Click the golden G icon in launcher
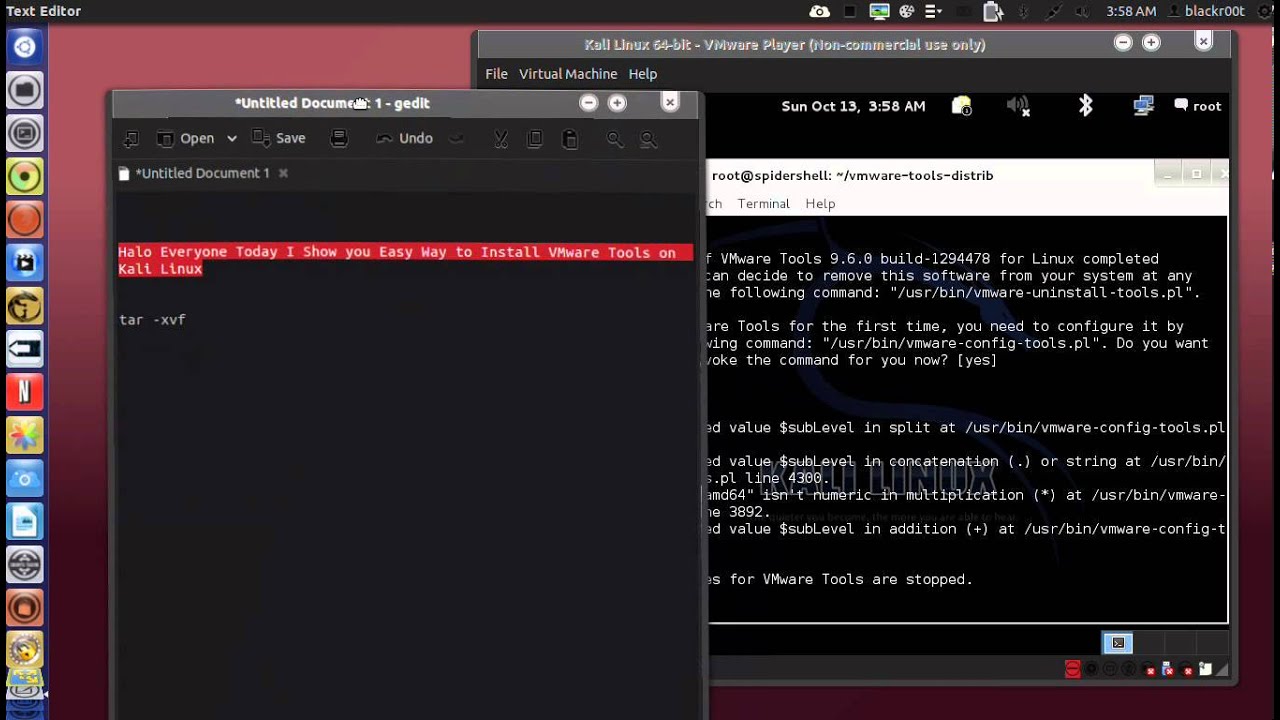1280x720 pixels. 25,306
